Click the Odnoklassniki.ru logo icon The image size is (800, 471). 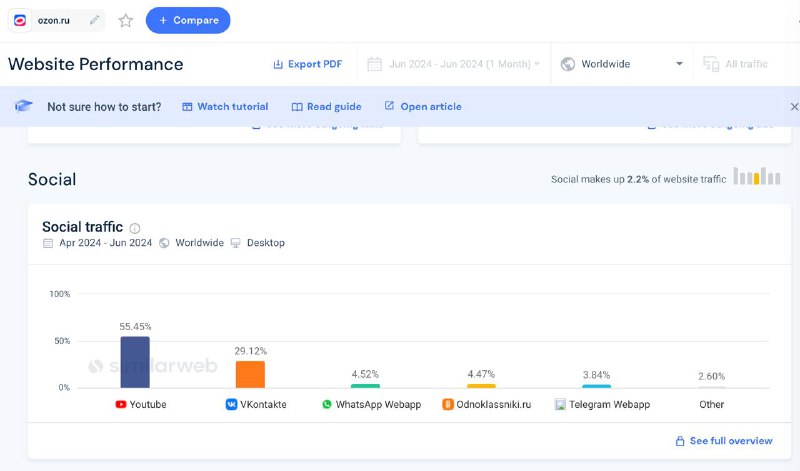pyautogui.click(x=447, y=405)
